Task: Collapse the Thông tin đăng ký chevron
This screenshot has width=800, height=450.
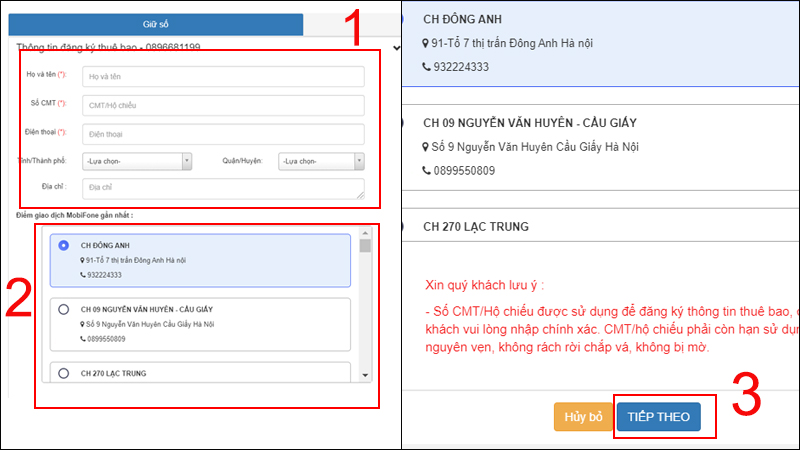Action: coord(396,48)
